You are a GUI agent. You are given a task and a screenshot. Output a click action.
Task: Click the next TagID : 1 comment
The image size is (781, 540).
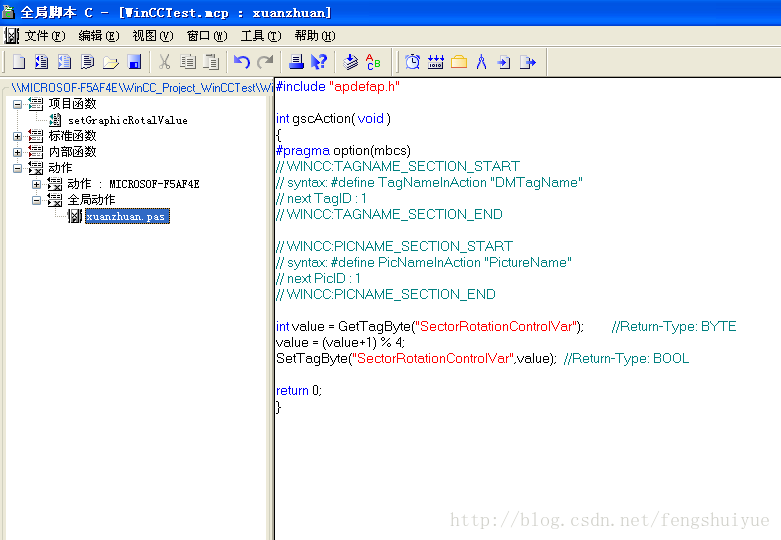coord(322,198)
